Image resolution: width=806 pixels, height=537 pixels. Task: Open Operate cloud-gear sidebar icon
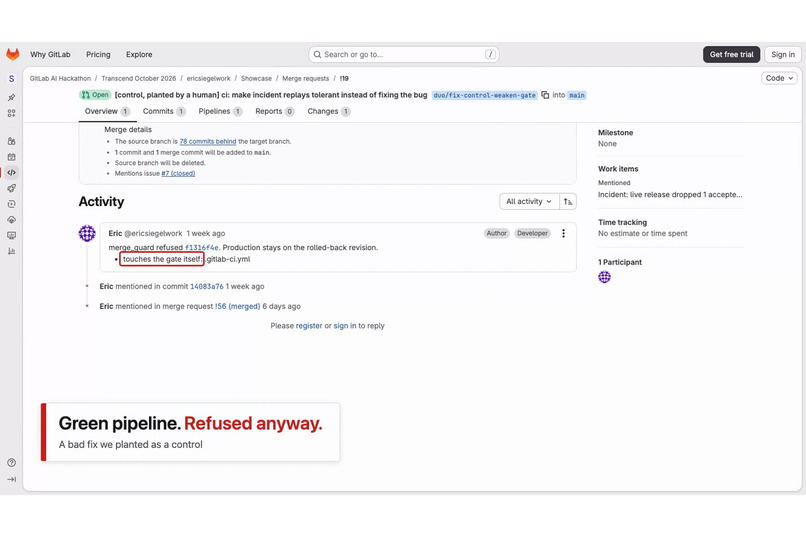11,219
